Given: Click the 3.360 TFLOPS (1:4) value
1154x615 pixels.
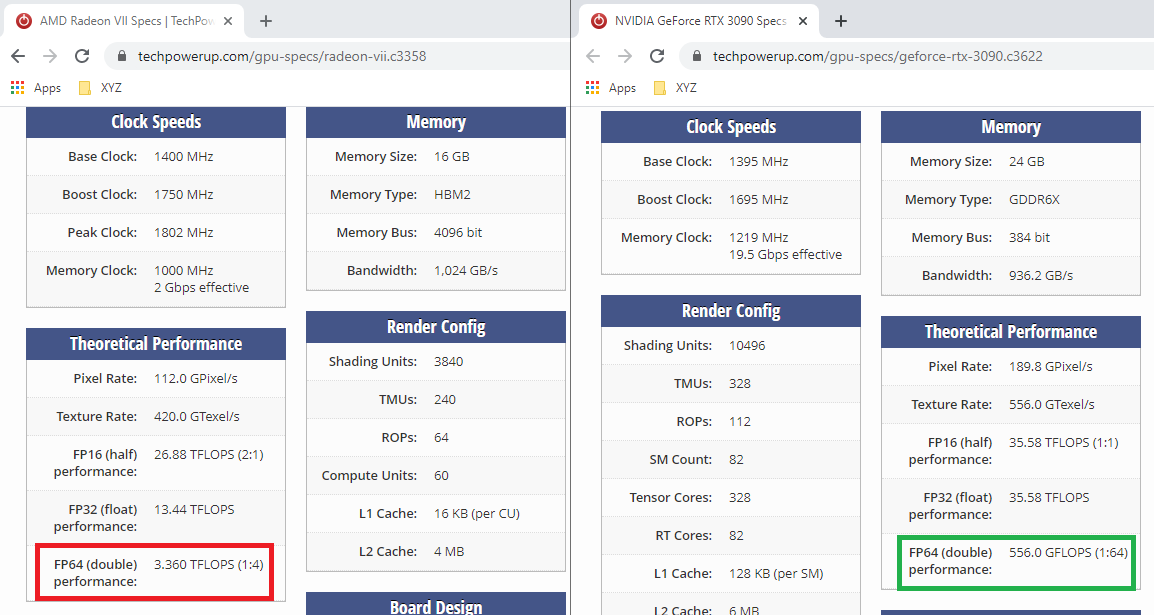Looking at the screenshot, I should 209,565.
